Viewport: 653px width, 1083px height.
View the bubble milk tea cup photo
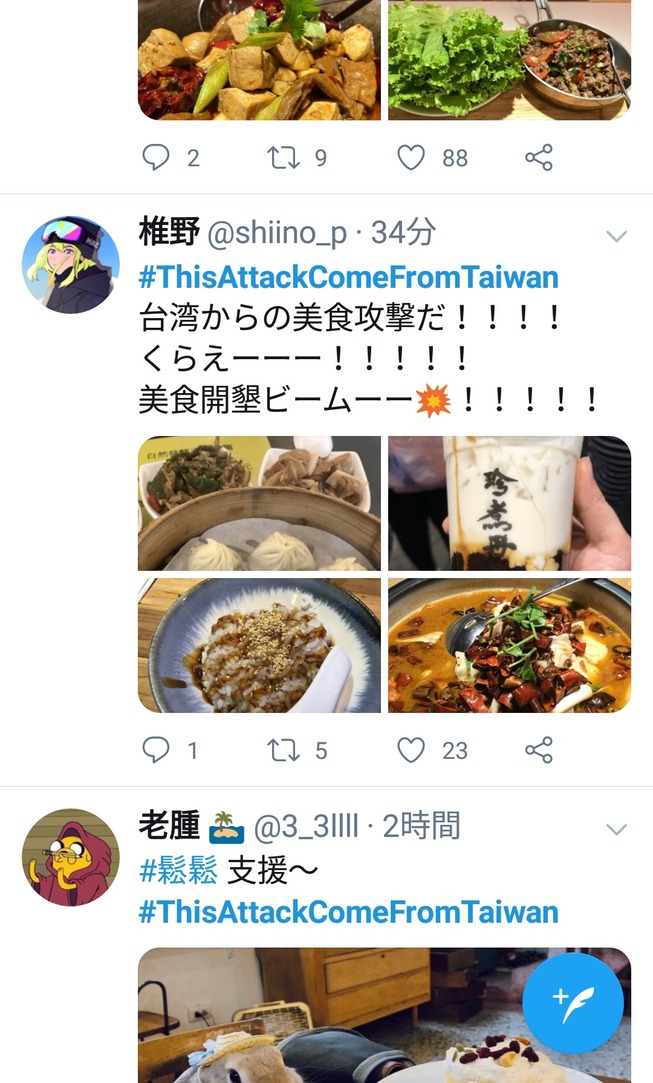[x=509, y=503]
